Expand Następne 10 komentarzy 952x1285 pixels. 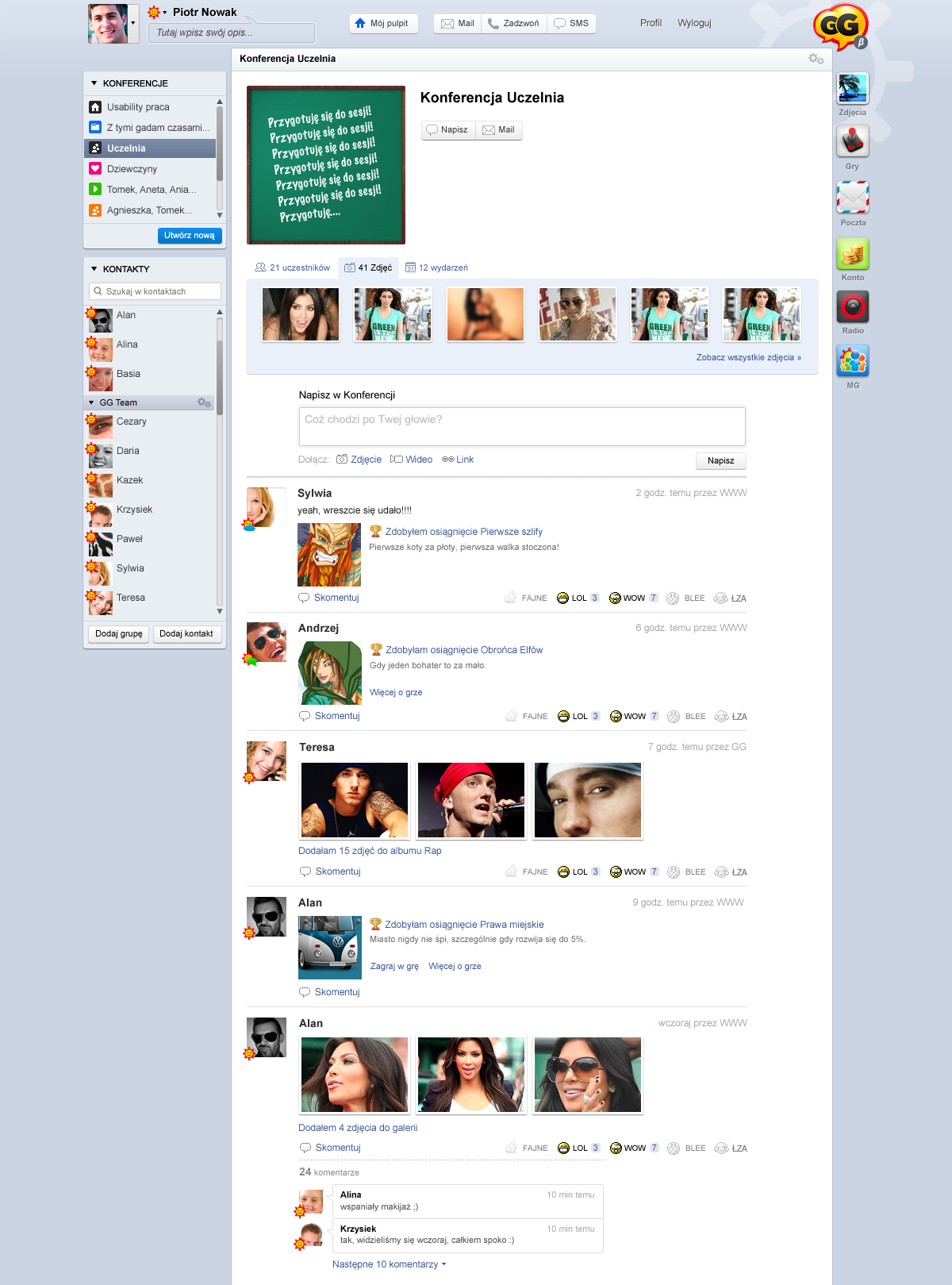pos(389,1264)
